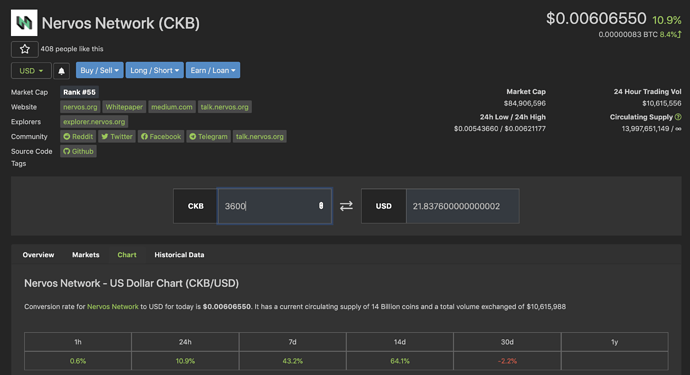The height and width of the screenshot is (375, 690).
Task: Open the Buy / Sell dropdown
Action: click(99, 70)
